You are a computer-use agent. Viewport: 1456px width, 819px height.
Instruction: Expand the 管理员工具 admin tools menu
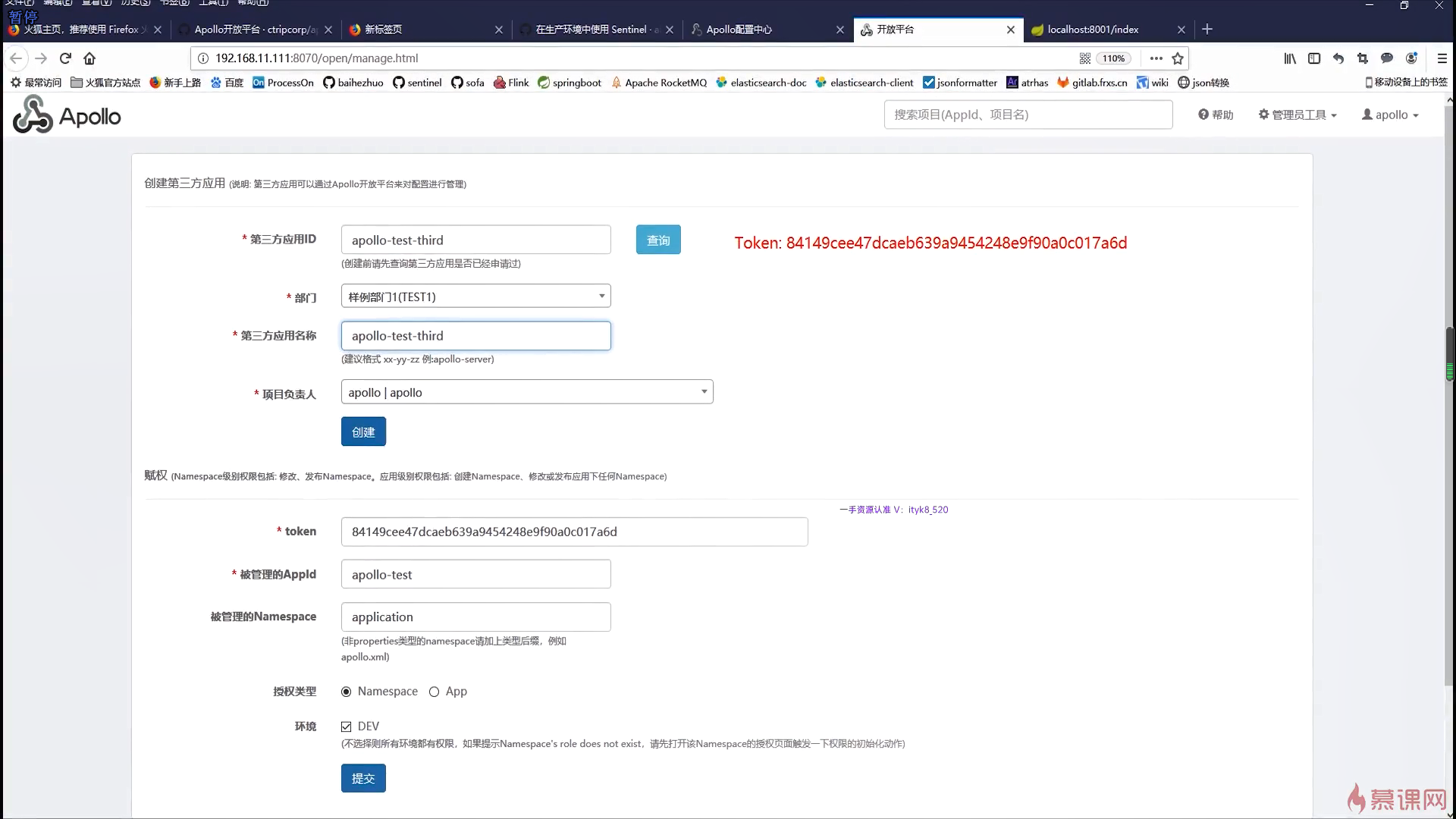pyautogui.click(x=1298, y=115)
